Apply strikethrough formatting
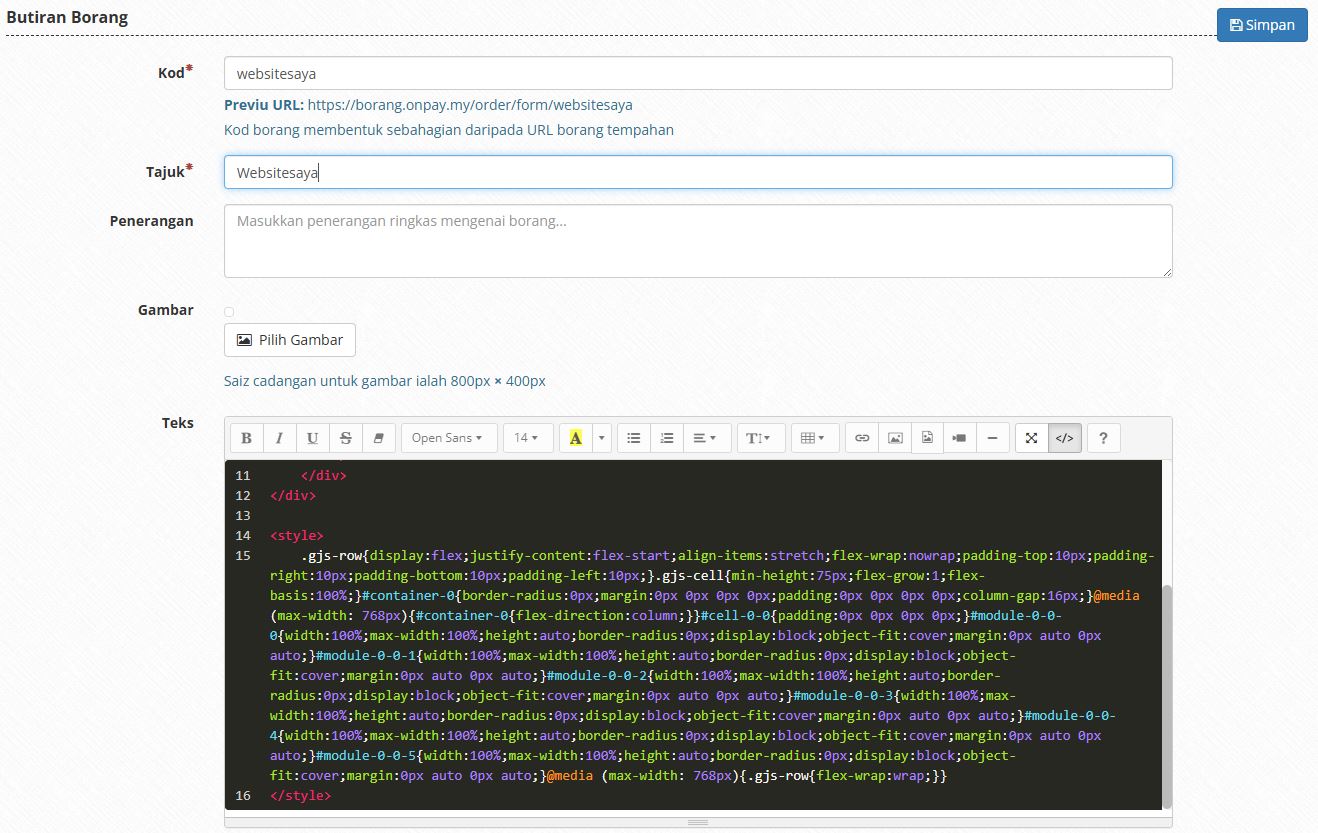Screen dimensions: 1318x833 click(345, 437)
